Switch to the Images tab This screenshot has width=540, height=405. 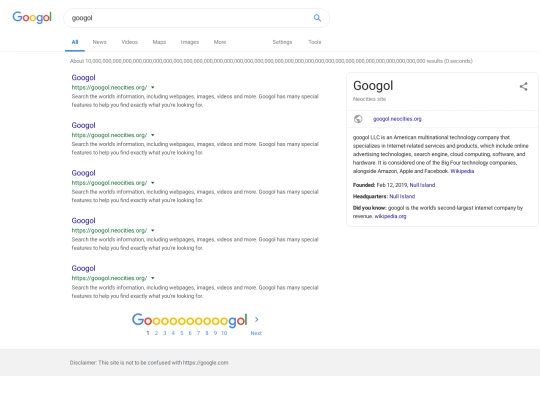190,42
